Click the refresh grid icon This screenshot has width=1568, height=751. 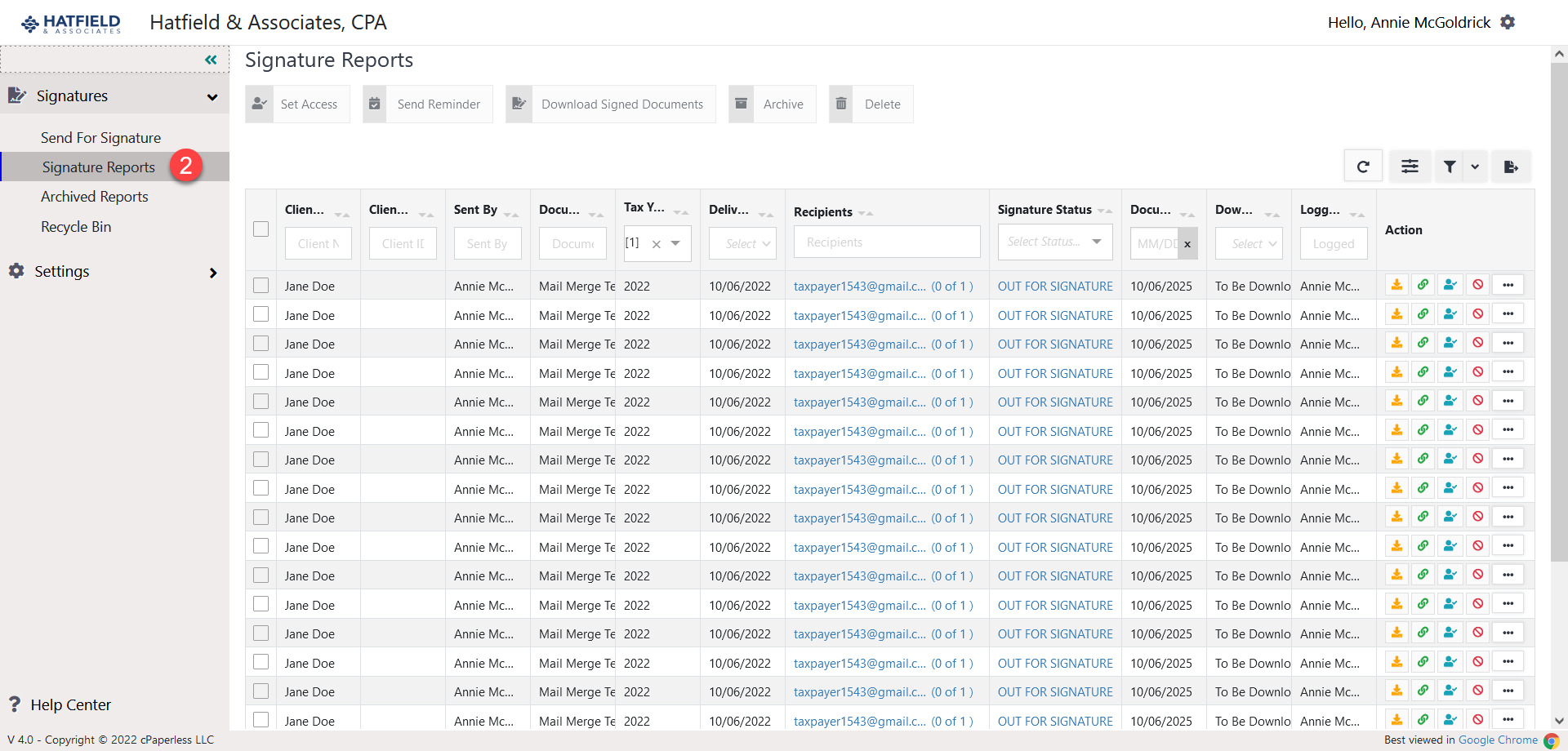pos(1362,167)
